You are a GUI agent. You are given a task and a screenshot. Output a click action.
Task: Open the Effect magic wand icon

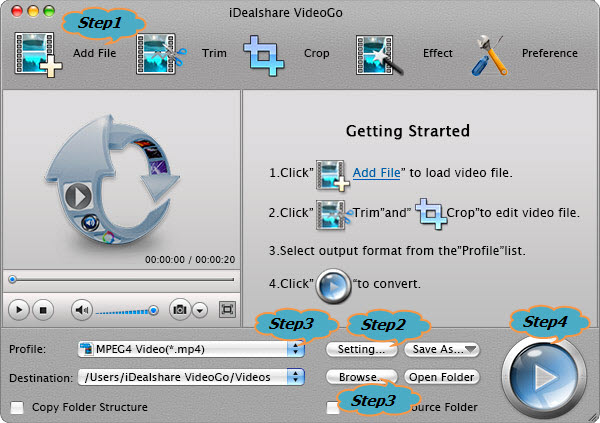[378, 55]
